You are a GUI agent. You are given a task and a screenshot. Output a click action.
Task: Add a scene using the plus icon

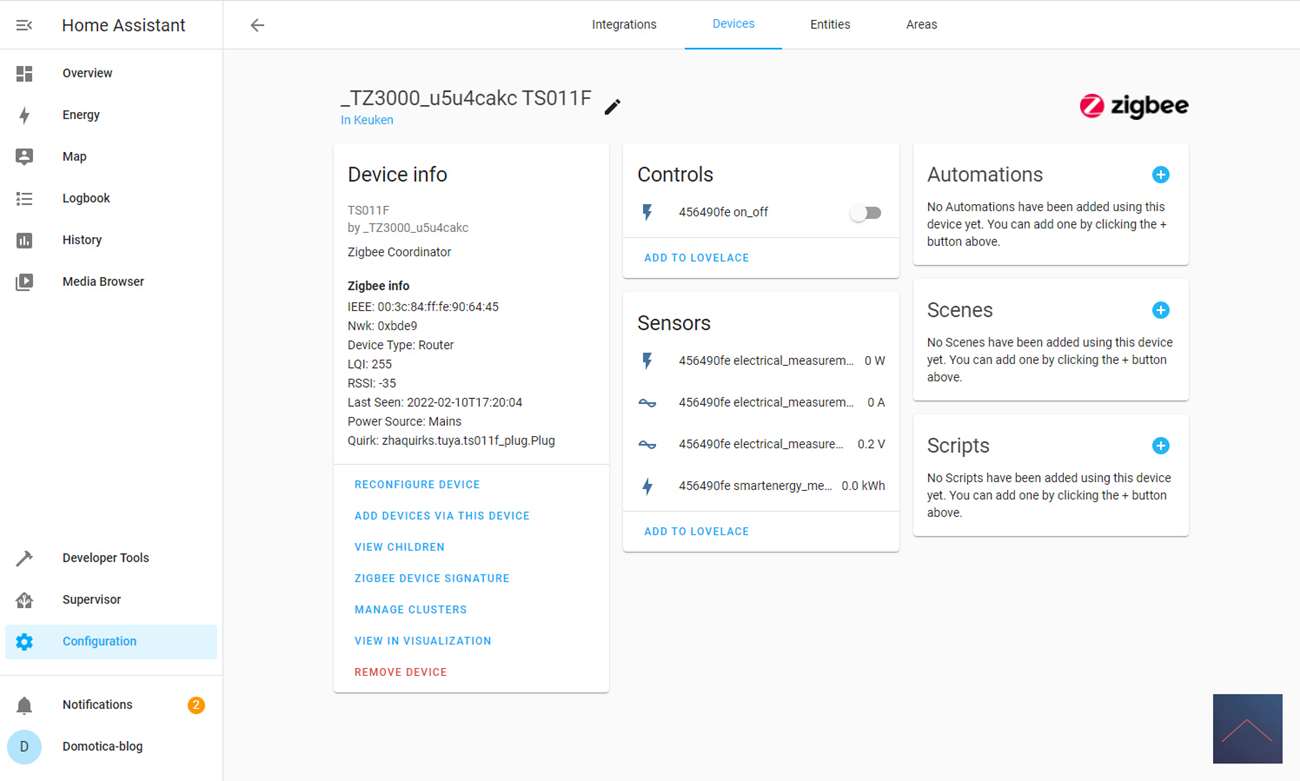tap(1160, 310)
